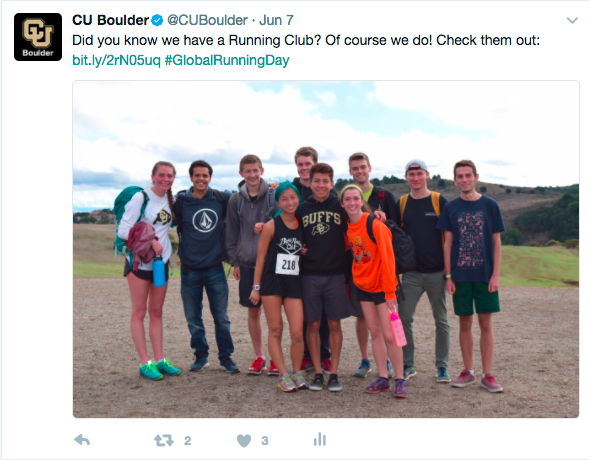Viewport: 589px width, 460px height.
Task: Click the like count number 3
Action: (x=265, y=440)
